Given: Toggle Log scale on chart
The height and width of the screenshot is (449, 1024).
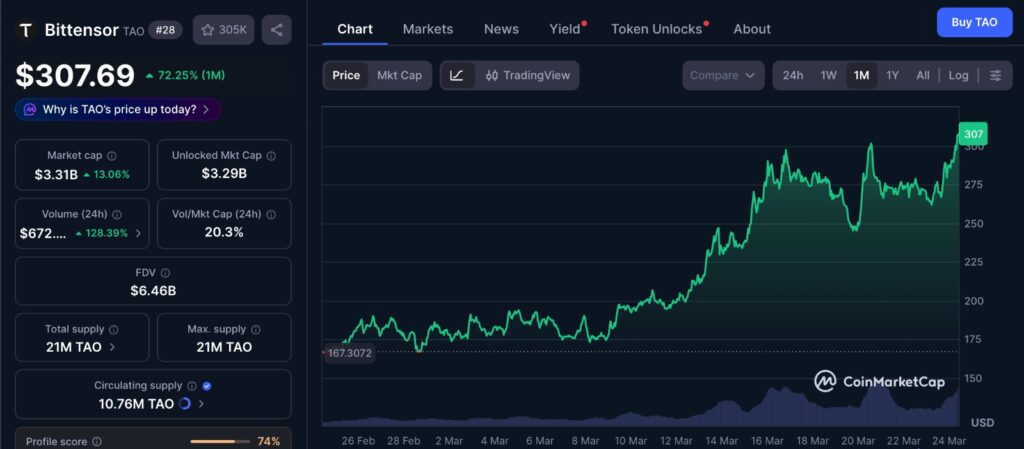Looking at the screenshot, I should point(959,76).
